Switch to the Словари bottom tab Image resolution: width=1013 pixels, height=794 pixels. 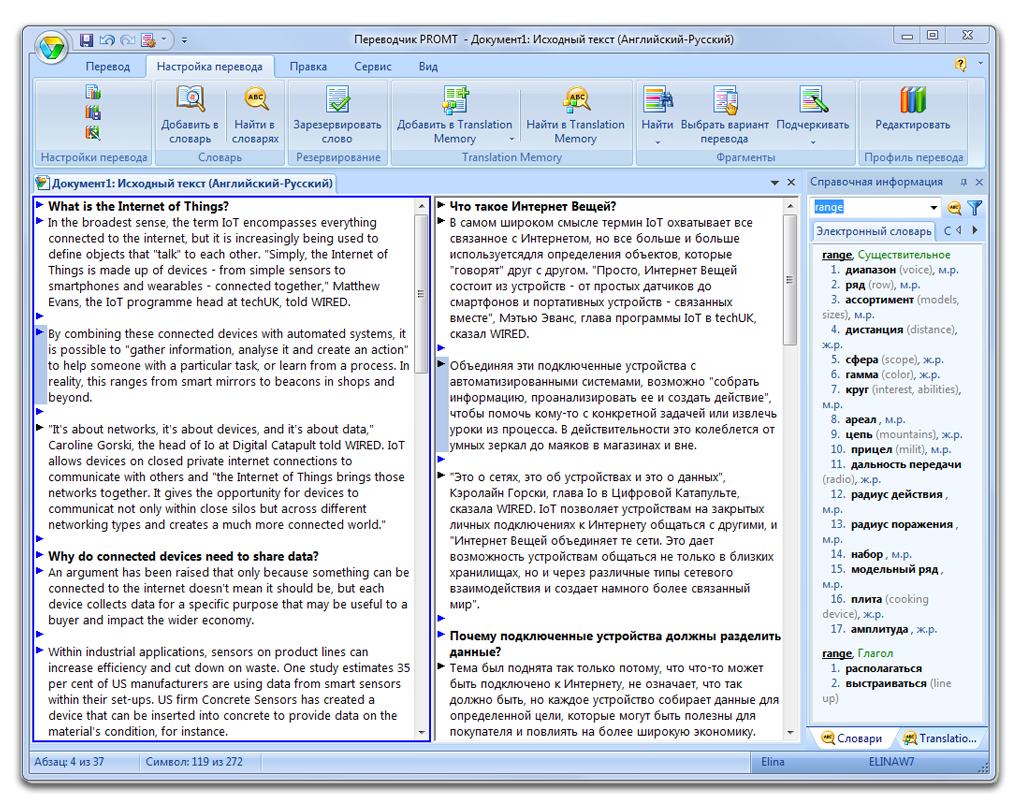pos(851,738)
